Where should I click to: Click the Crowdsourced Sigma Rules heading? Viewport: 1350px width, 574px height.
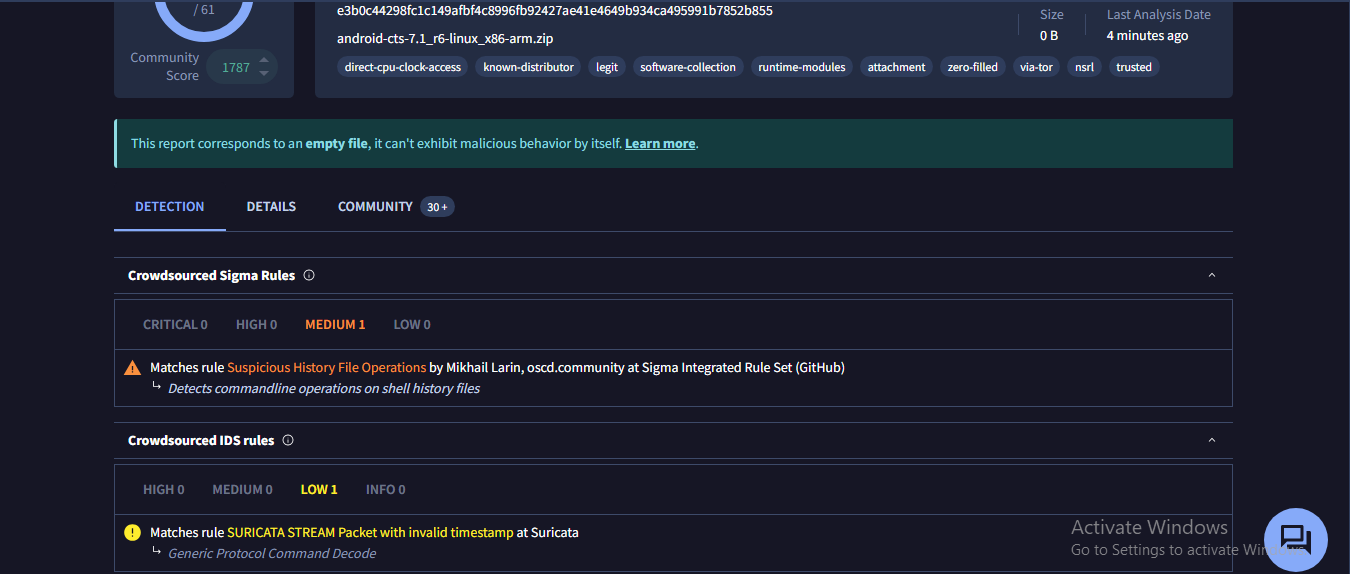pos(212,275)
